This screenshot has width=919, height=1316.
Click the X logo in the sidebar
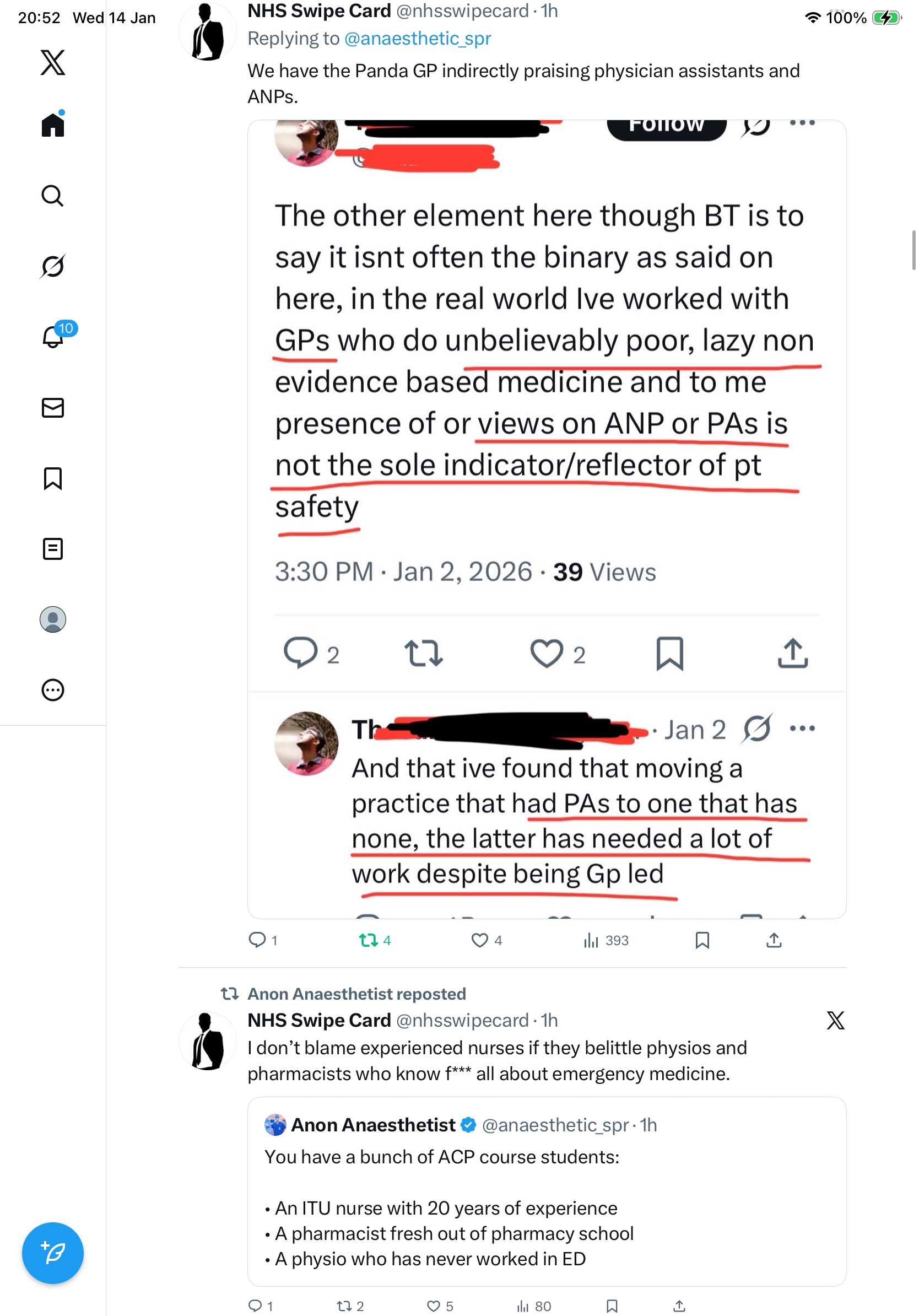coord(53,62)
